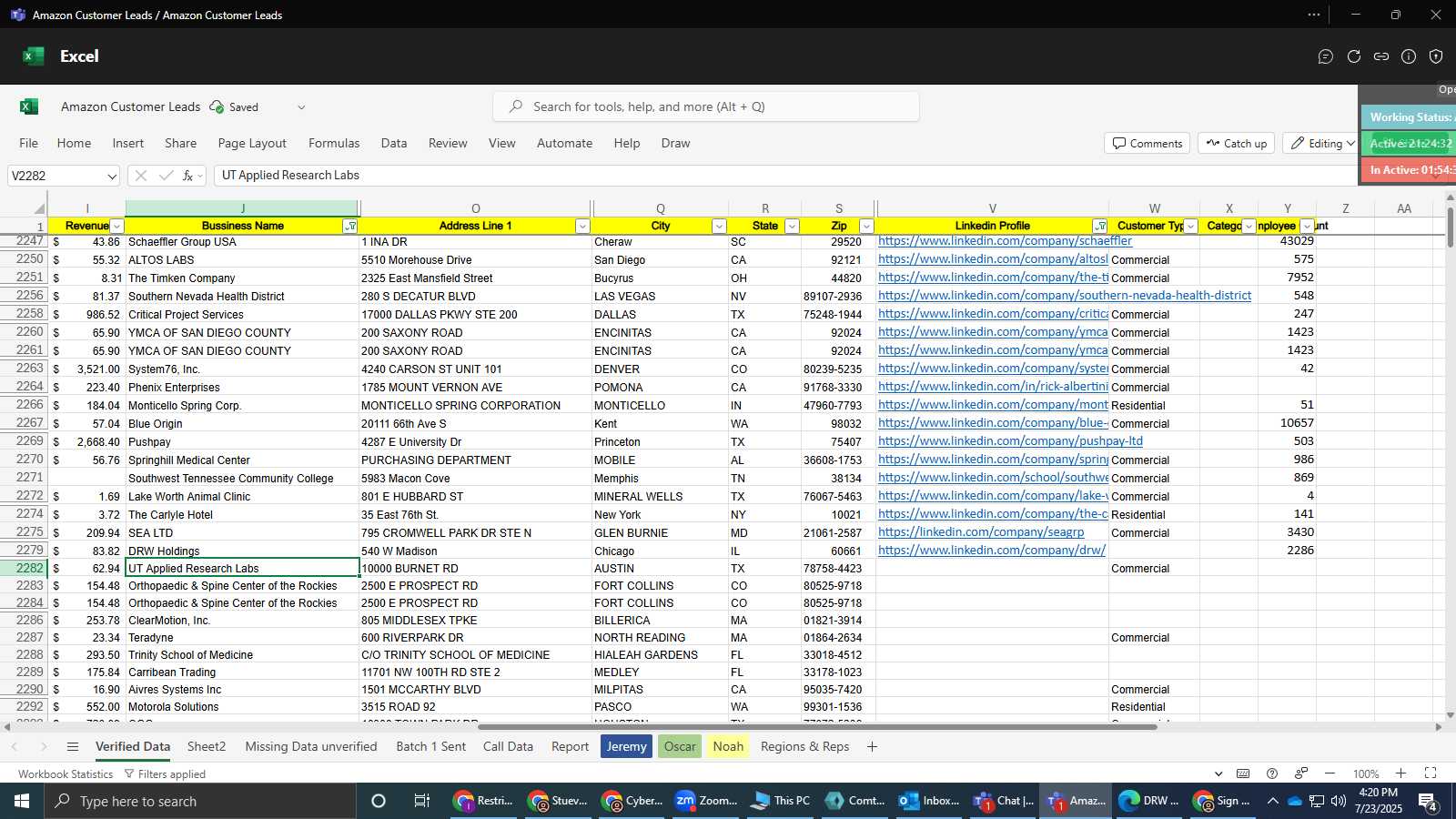
Task: Open the about tab info icon
Action: point(1409,56)
